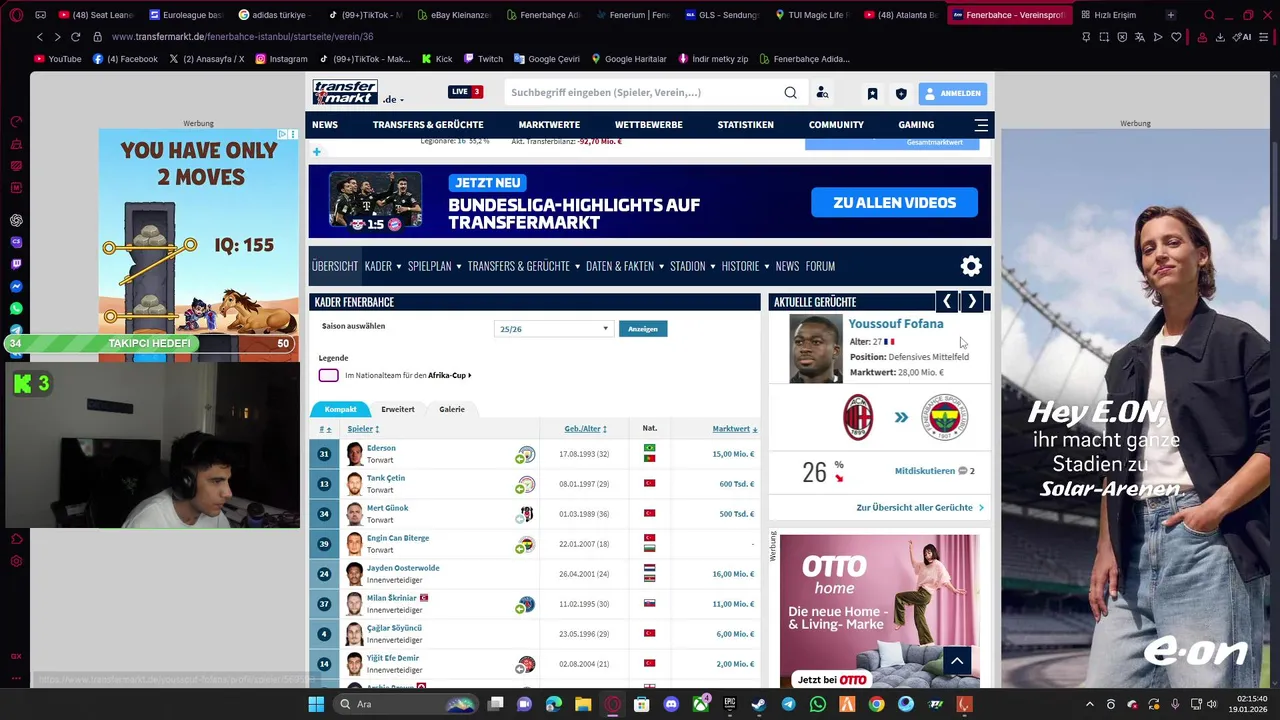
Task: Expand the plus icon below the main navigation
Action: click(317, 152)
